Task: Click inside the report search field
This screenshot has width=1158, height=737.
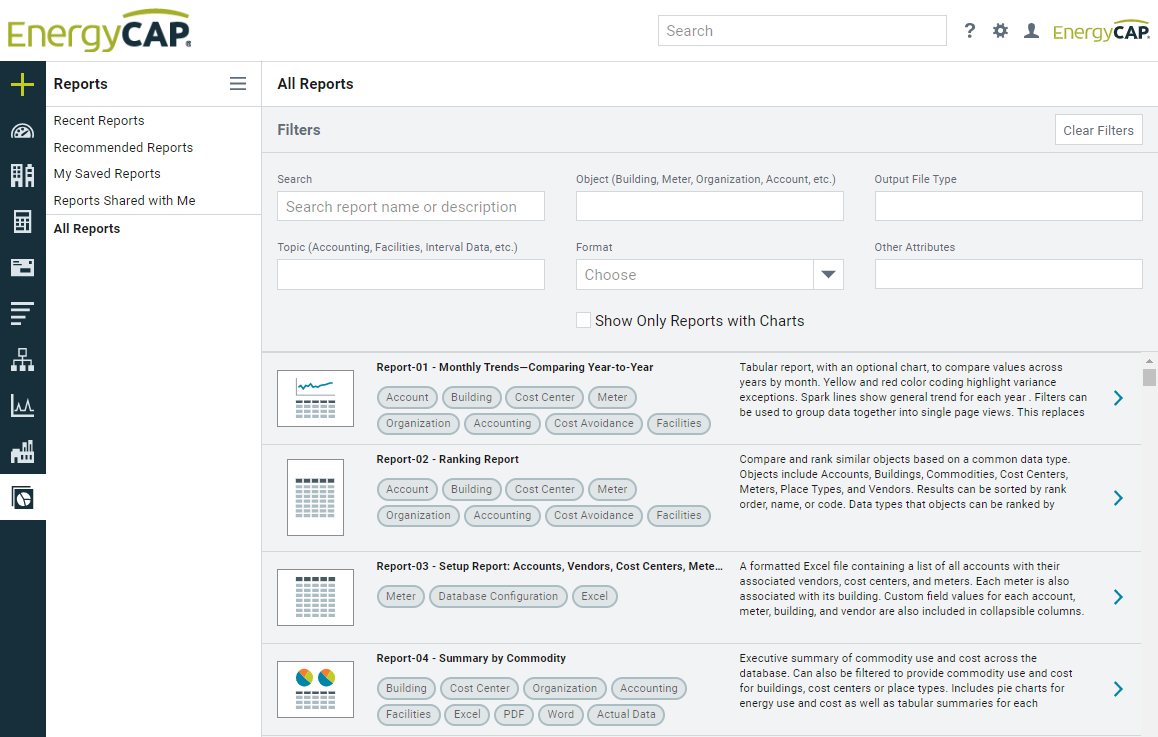Action: pos(410,206)
